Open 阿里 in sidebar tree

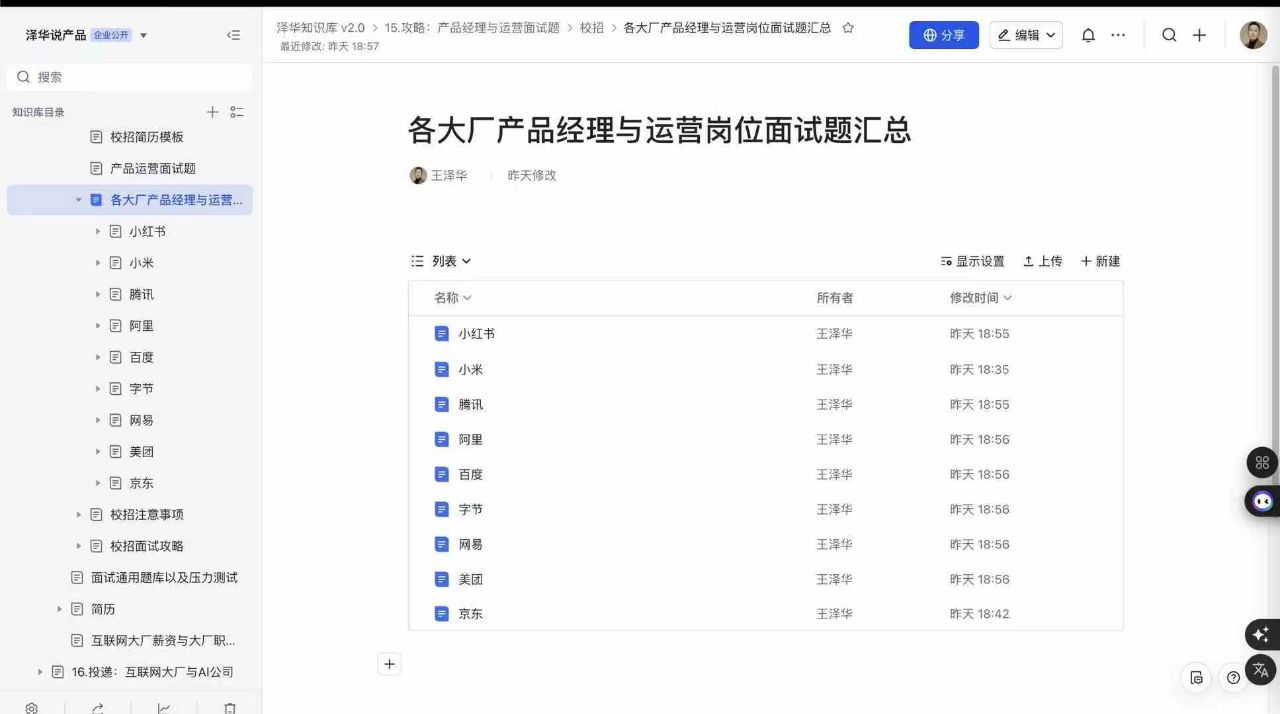[141, 326]
